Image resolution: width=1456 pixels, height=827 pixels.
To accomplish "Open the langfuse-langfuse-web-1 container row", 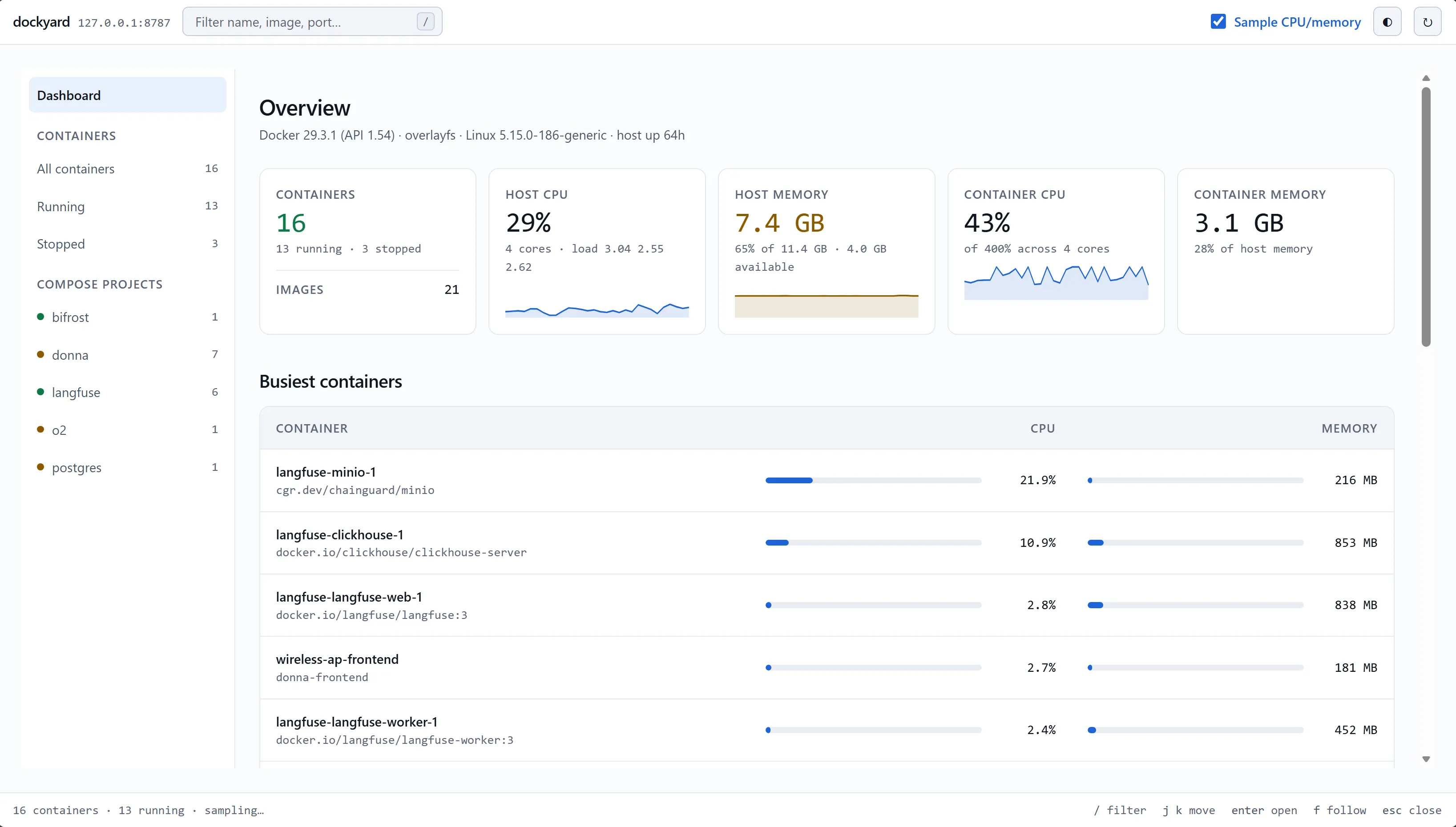I will tap(827, 606).
